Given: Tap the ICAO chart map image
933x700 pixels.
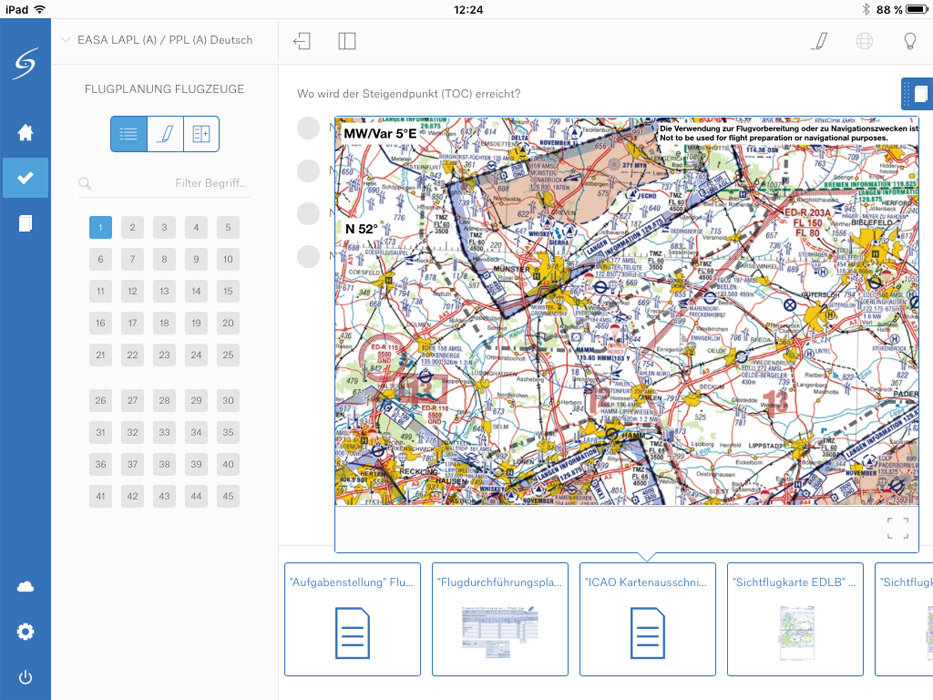Looking at the screenshot, I should tap(627, 311).
